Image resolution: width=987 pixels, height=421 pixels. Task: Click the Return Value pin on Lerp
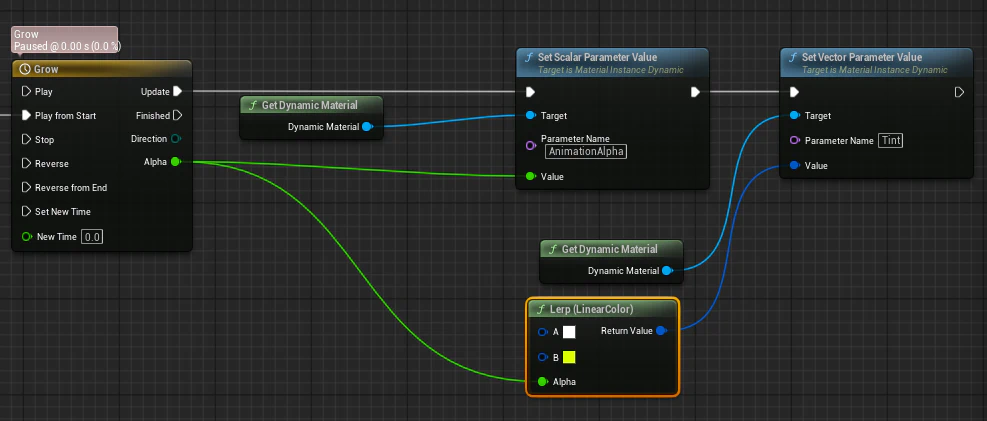660,331
